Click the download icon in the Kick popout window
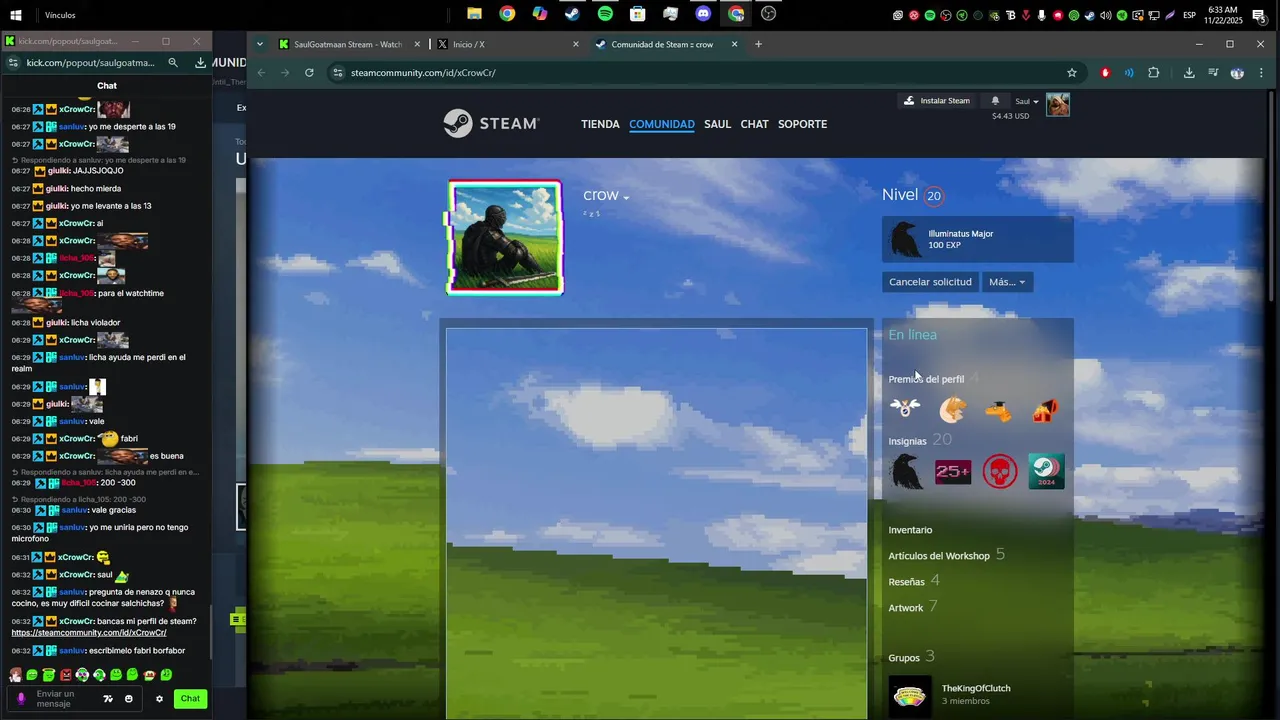 tap(200, 62)
